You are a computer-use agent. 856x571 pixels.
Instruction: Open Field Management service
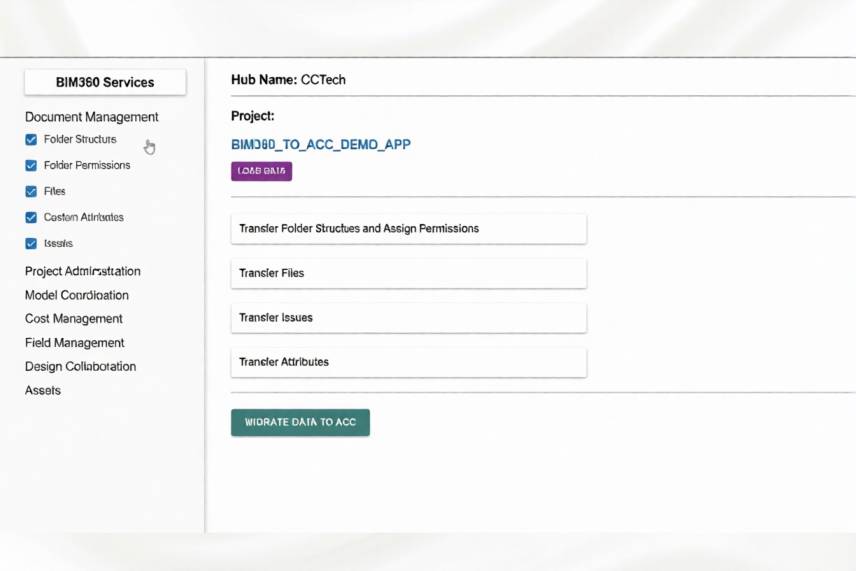[x=74, y=343]
